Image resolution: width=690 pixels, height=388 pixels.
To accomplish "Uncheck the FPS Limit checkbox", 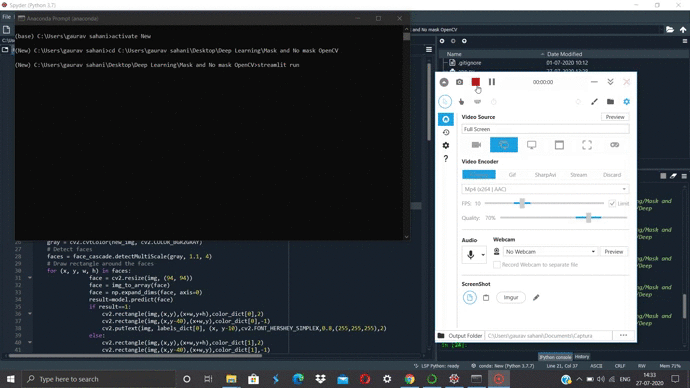I will click(x=612, y=204).
